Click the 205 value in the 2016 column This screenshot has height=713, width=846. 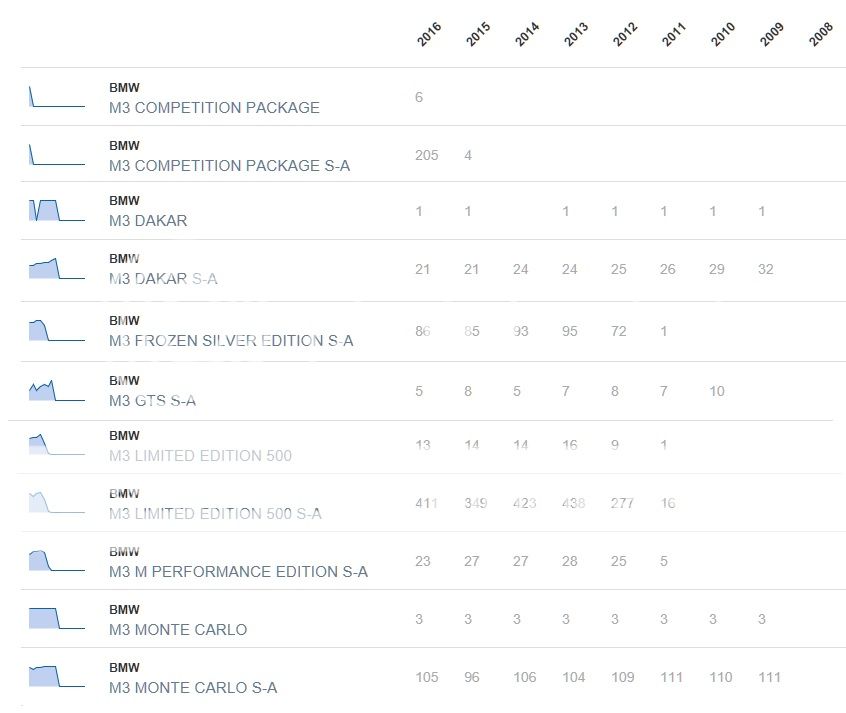426,155
